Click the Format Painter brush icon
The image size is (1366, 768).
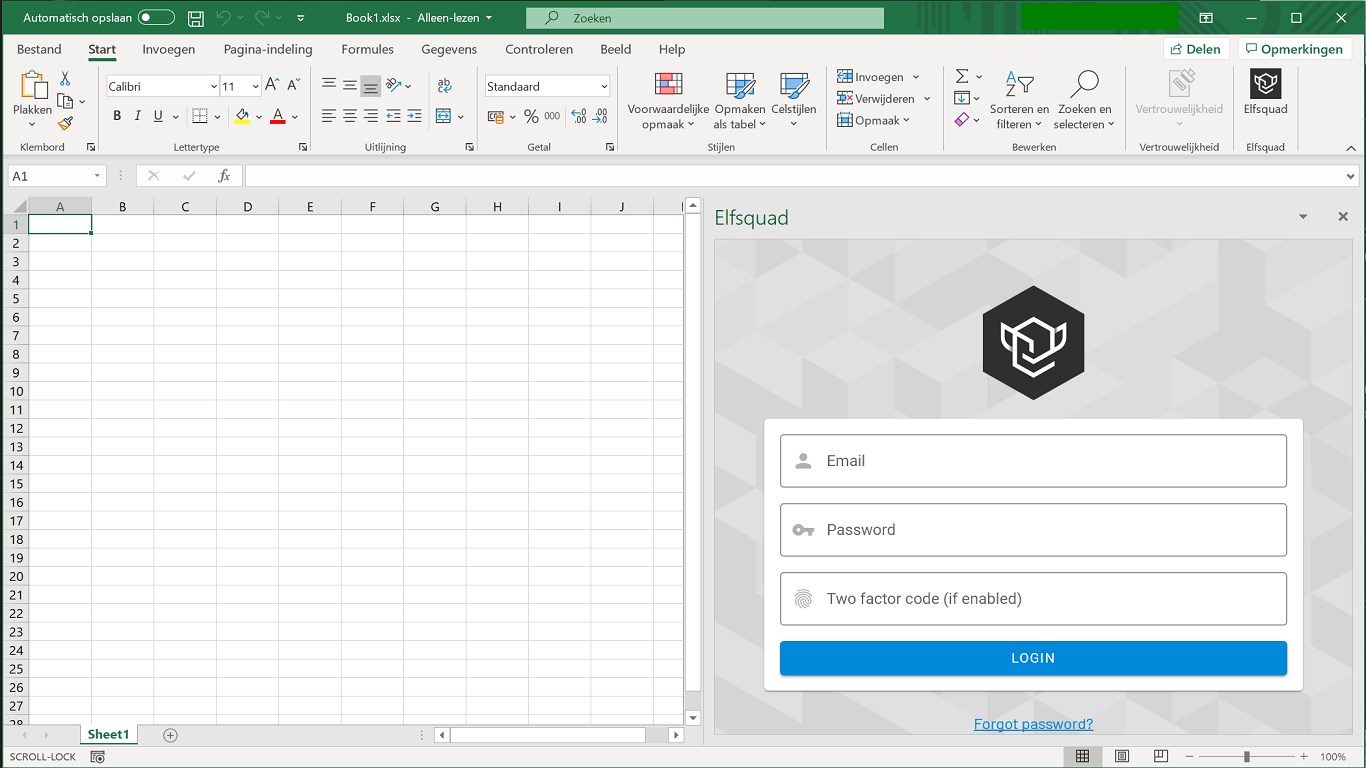point(65,124)
